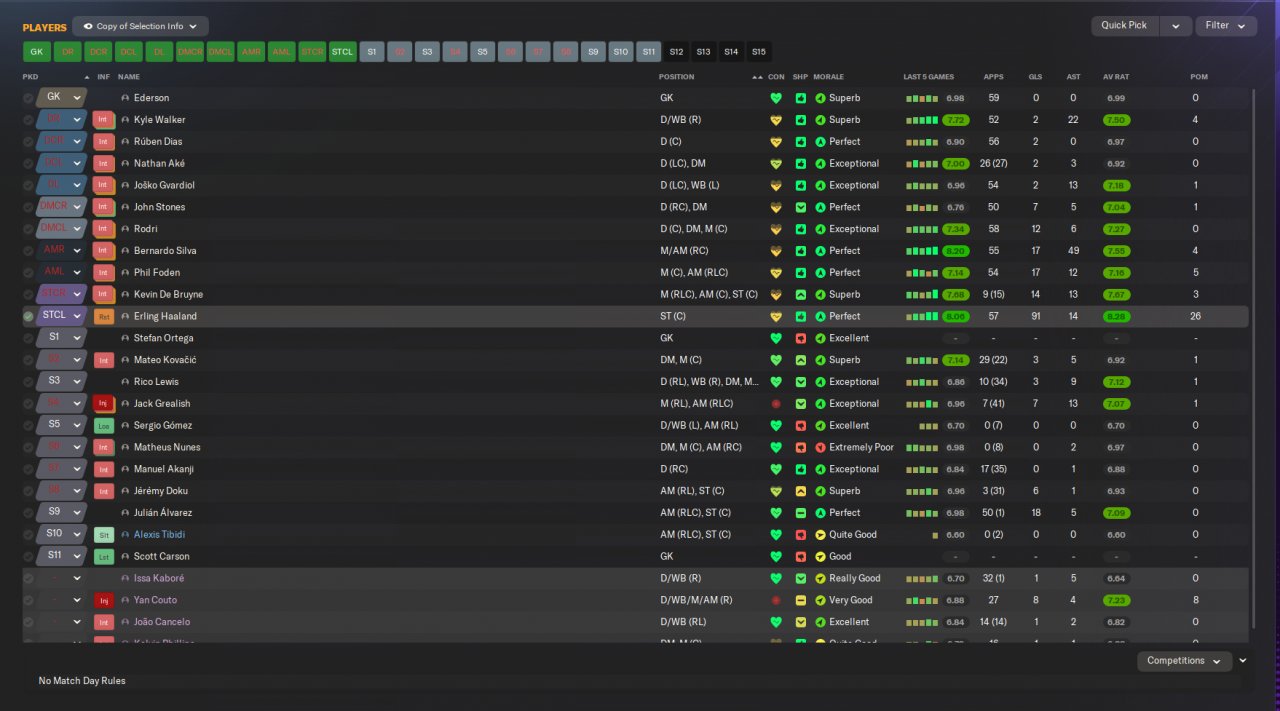The width and height of the screenshot is (1280, 711).
Task: Click the Inj badge beside Jack Grealish
Action: click(103, 404)
